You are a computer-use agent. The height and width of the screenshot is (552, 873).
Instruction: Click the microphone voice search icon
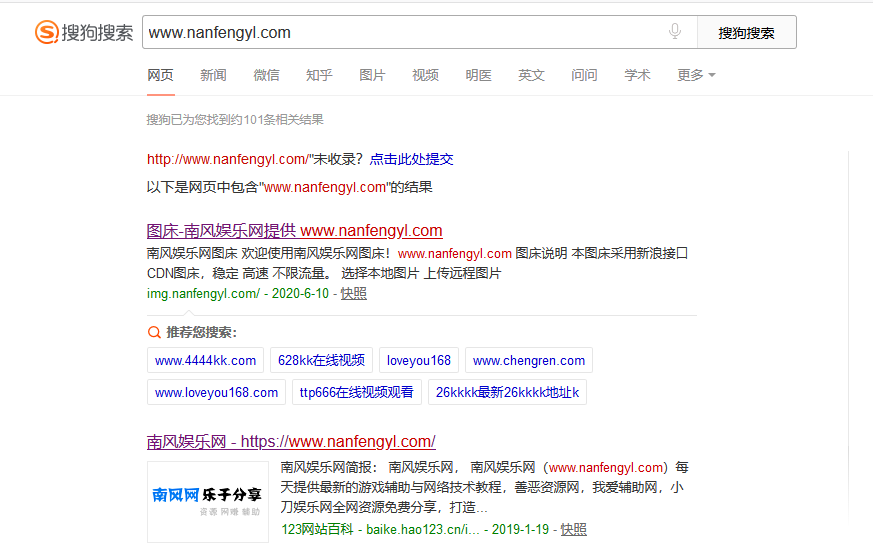(675, 32)
